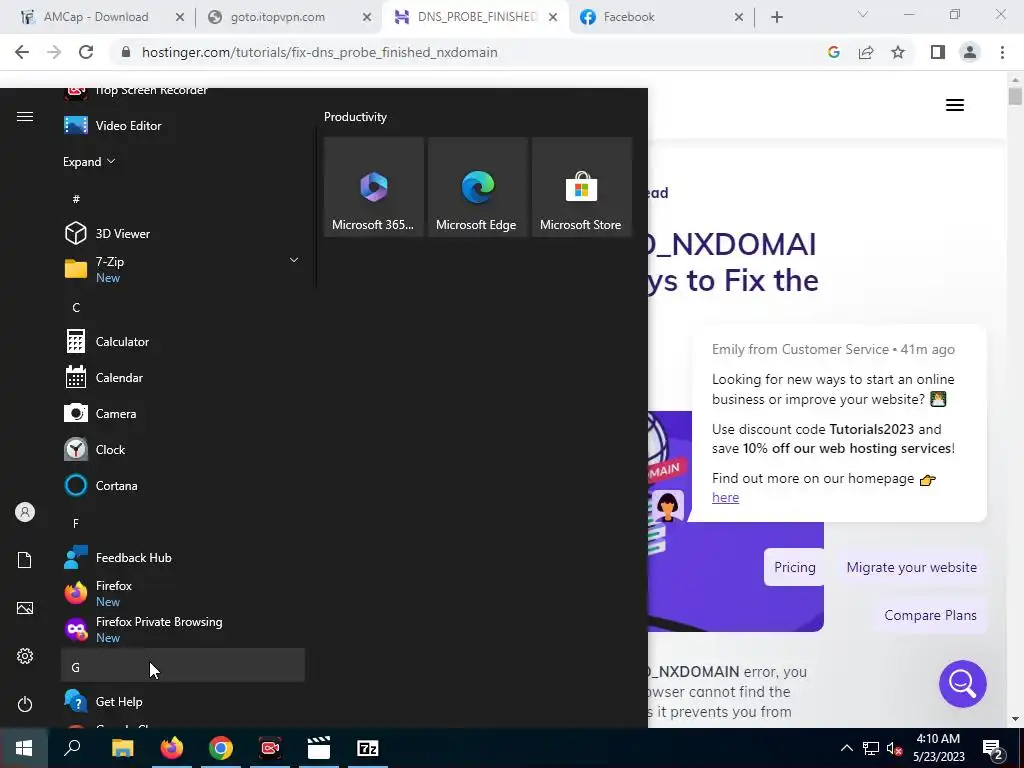Click the Windows Start button
Viewport: 1024px width, 768px height.
point(24,748)
